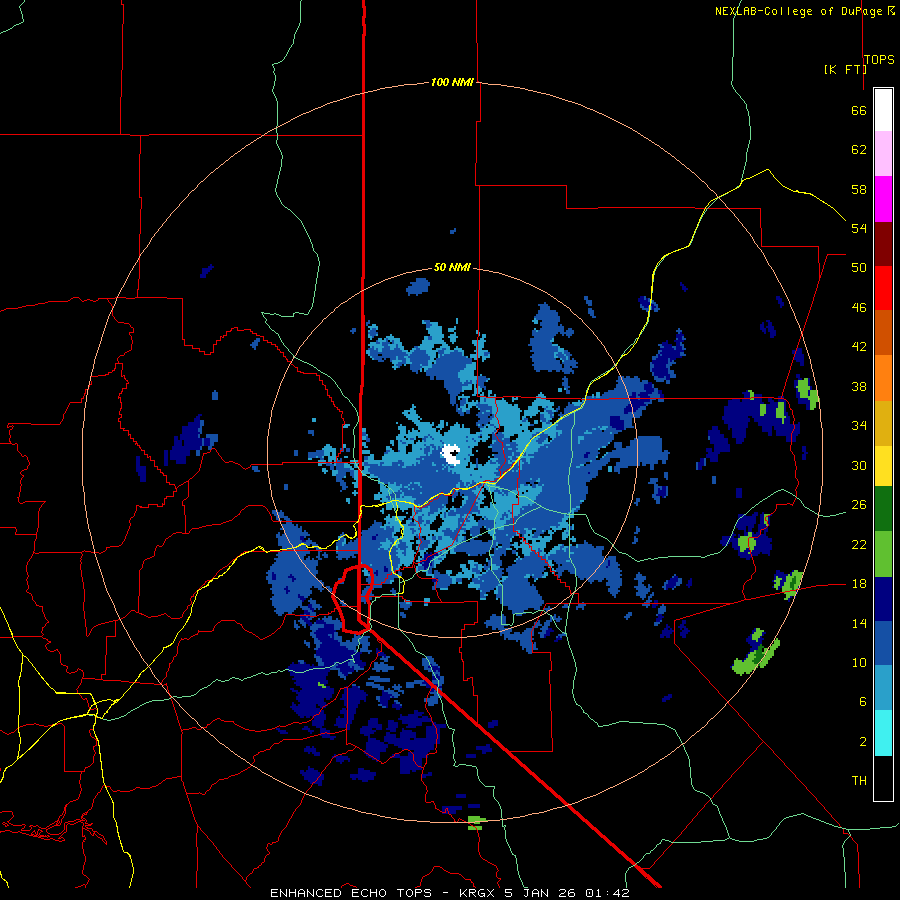900x900 pixels.
Task: Select the legend value 66
Action: click(x=859, y=110)
